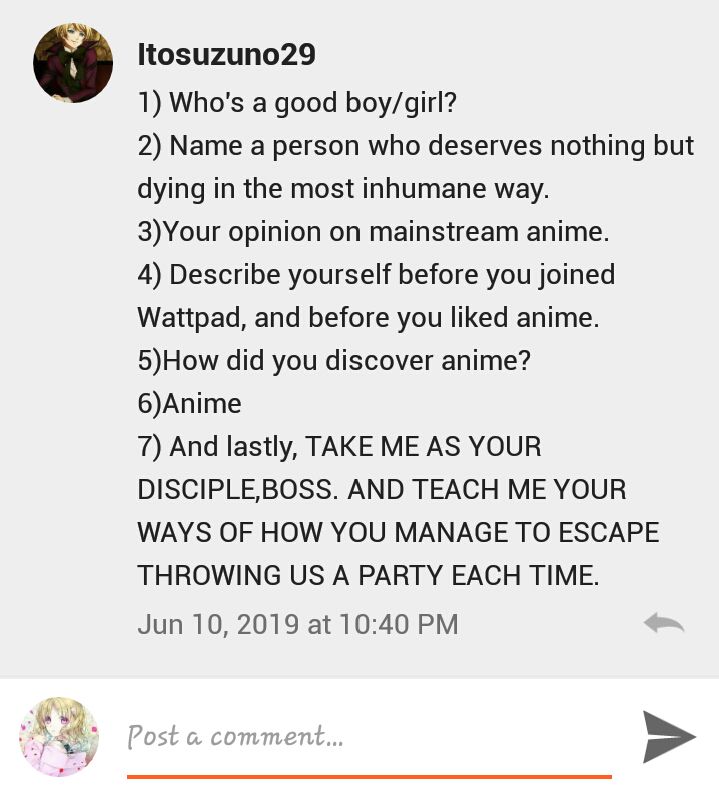Select "How did you discover anime?" question
The image size is (719, 796).
click(x=334, y=361)
